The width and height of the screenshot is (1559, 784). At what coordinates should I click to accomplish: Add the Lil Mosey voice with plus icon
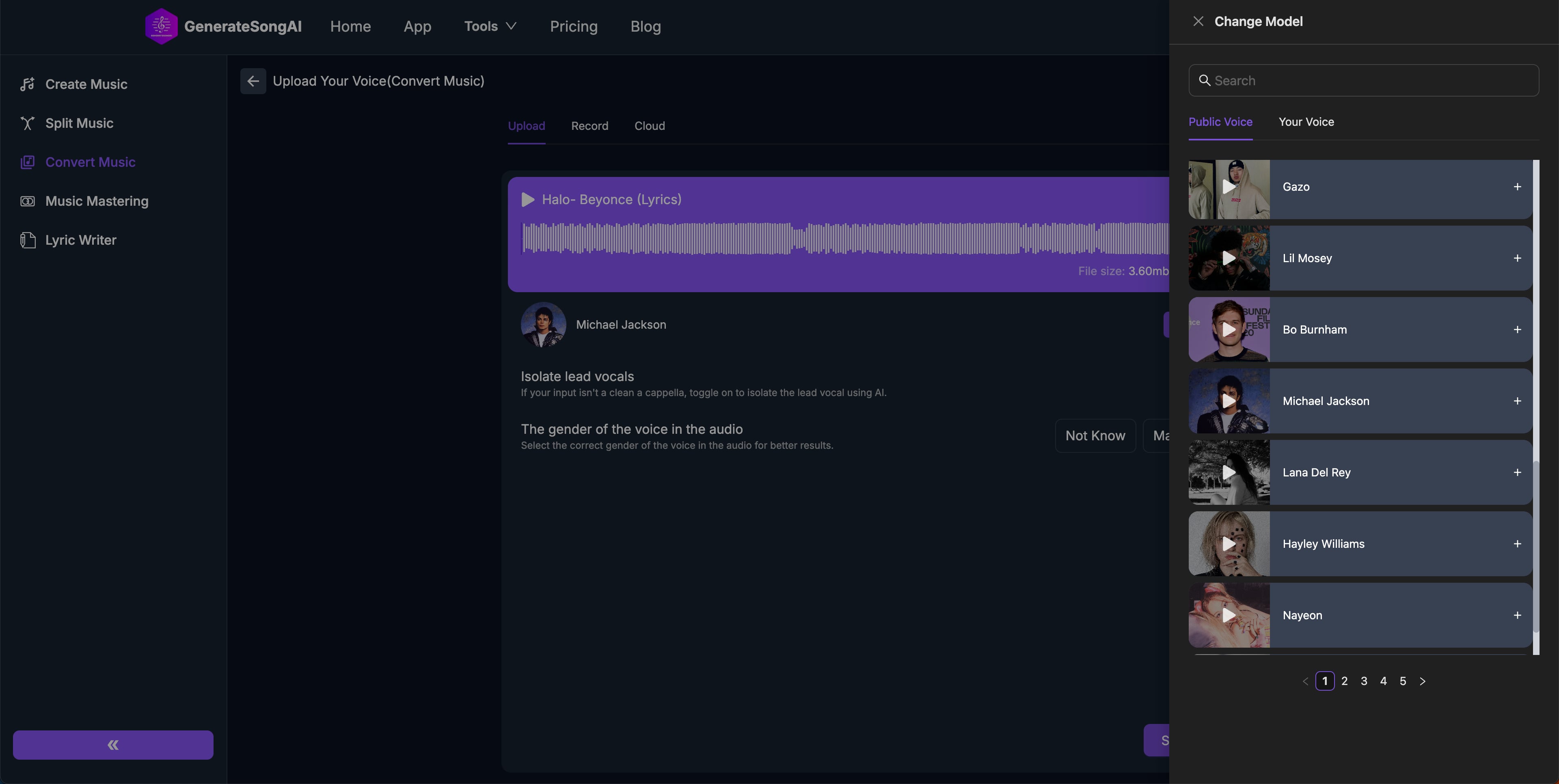(1517, 258)
